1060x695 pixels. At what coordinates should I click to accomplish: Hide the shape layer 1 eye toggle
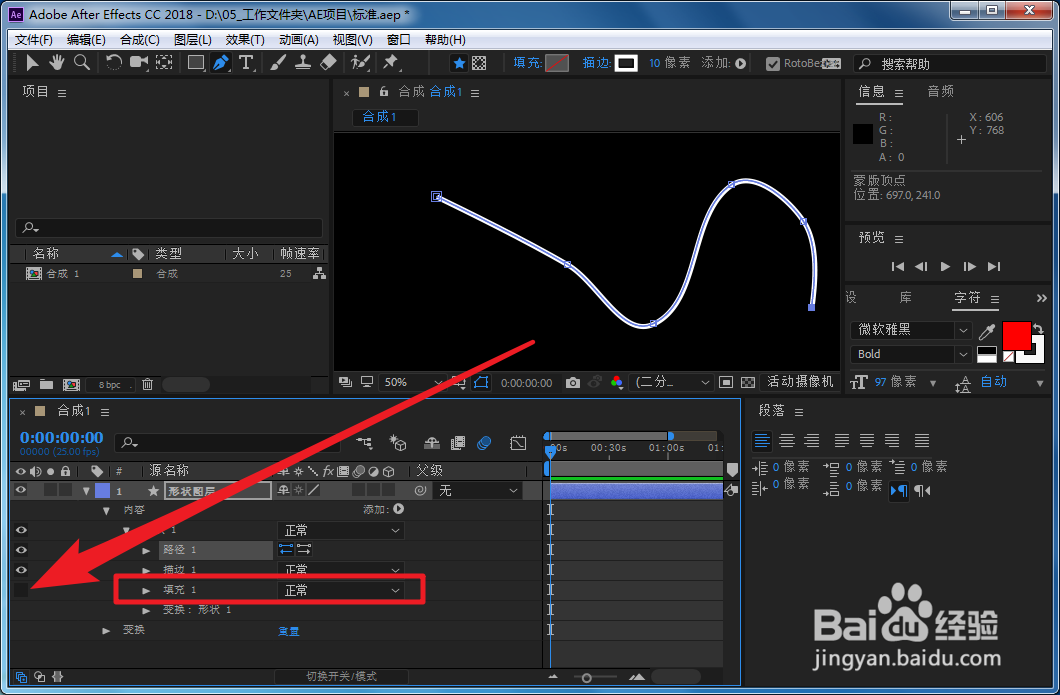21,490
